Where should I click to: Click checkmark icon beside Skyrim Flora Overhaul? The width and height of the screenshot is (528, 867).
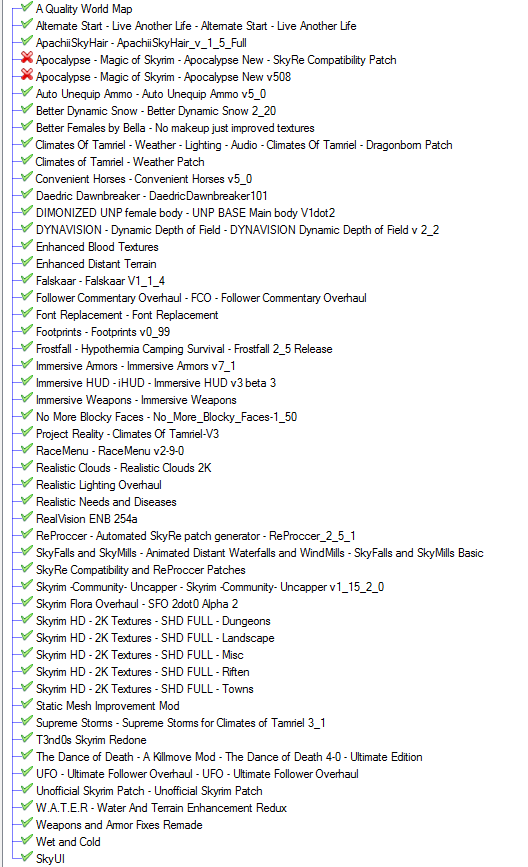pyautogui.click(x=27, y=602)
